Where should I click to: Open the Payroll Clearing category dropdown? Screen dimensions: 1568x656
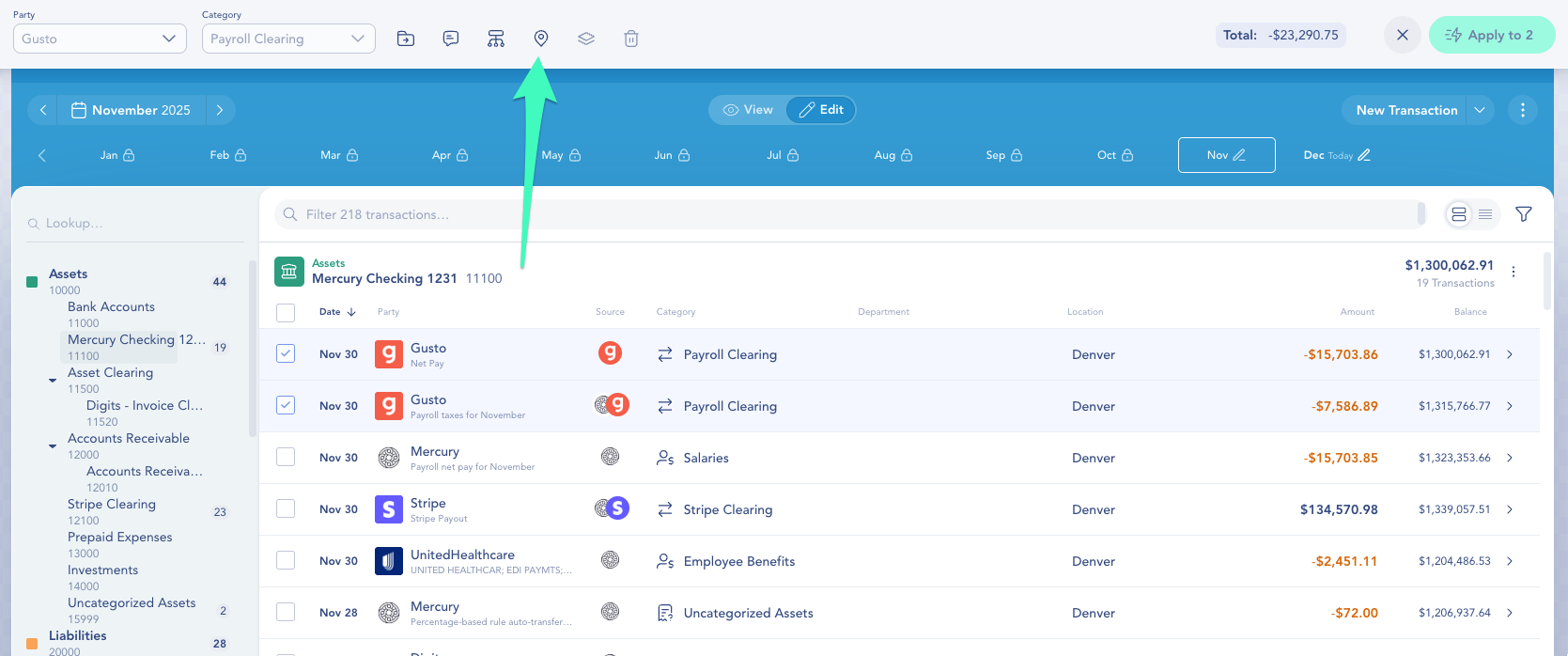pyautogui.click(x=288, y=39)
